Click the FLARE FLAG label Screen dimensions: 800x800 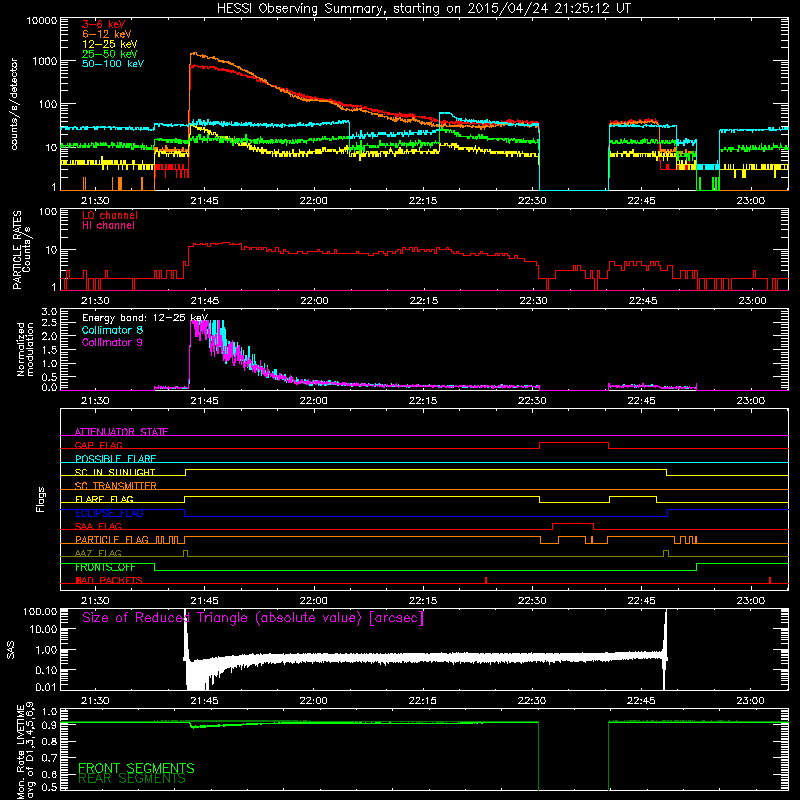coord(104,499)
